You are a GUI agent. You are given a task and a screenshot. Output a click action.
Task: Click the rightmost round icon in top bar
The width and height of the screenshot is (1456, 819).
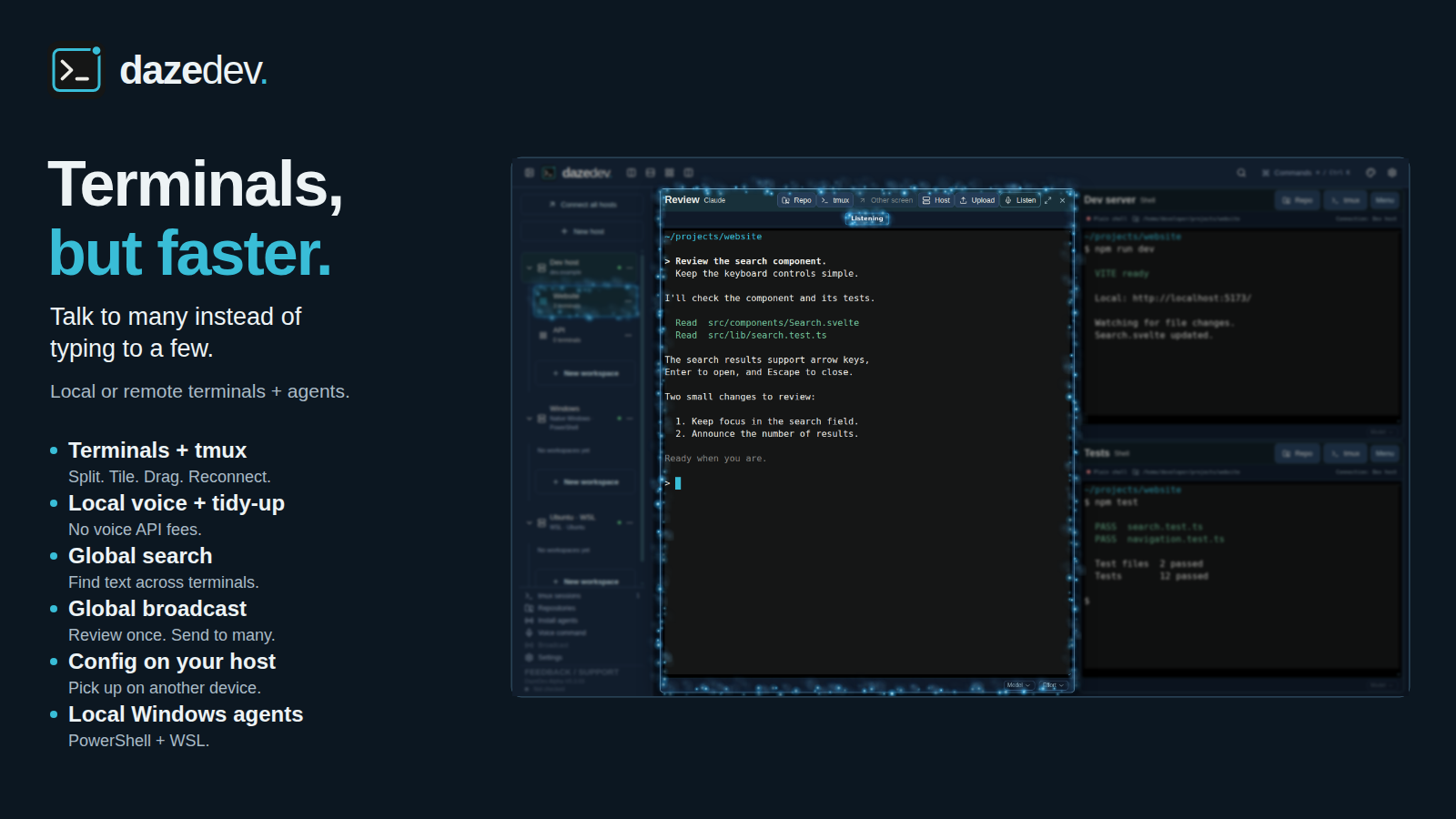click(1391, 173)
